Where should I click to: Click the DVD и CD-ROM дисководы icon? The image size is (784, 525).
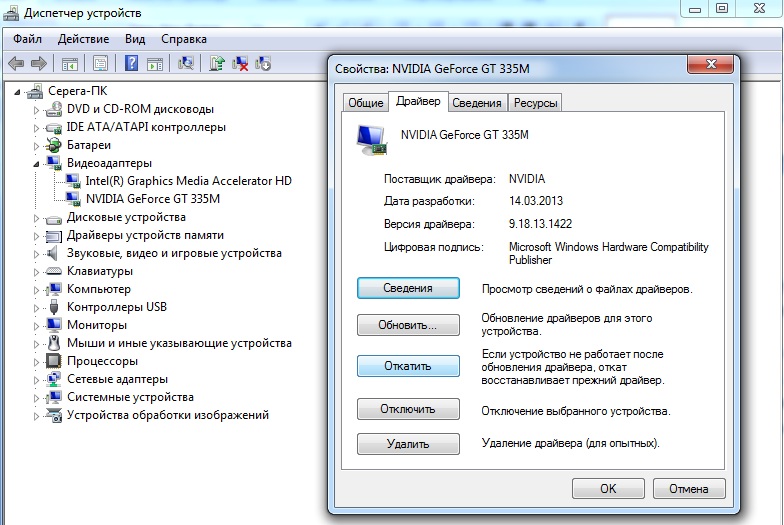(x=54, y=109)
